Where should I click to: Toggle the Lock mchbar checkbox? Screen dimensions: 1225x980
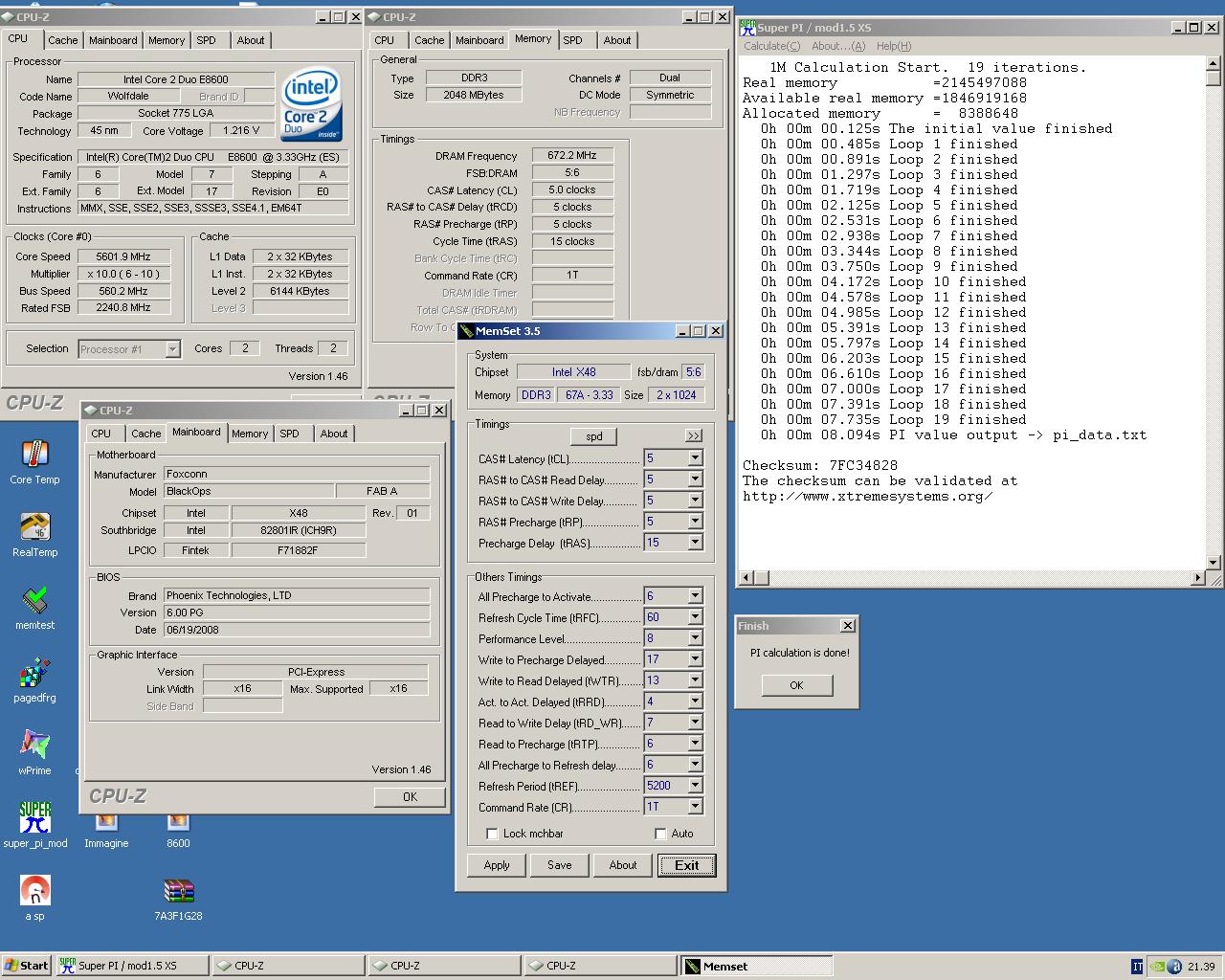(492, 834)
